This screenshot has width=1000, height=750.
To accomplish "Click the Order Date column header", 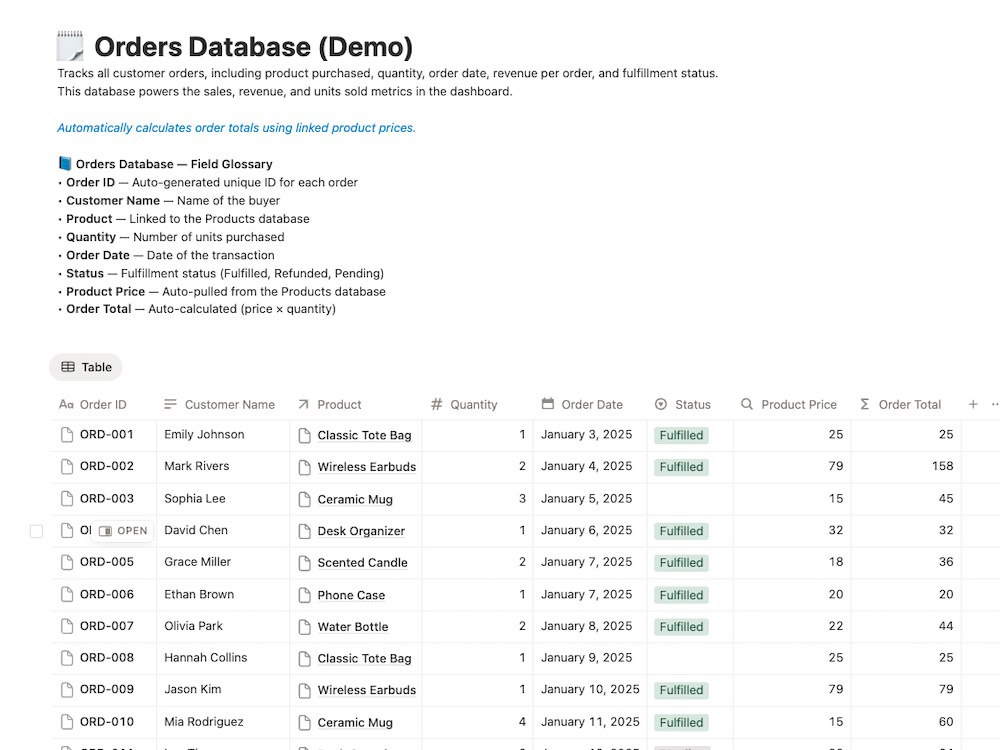I will [582, 404].
